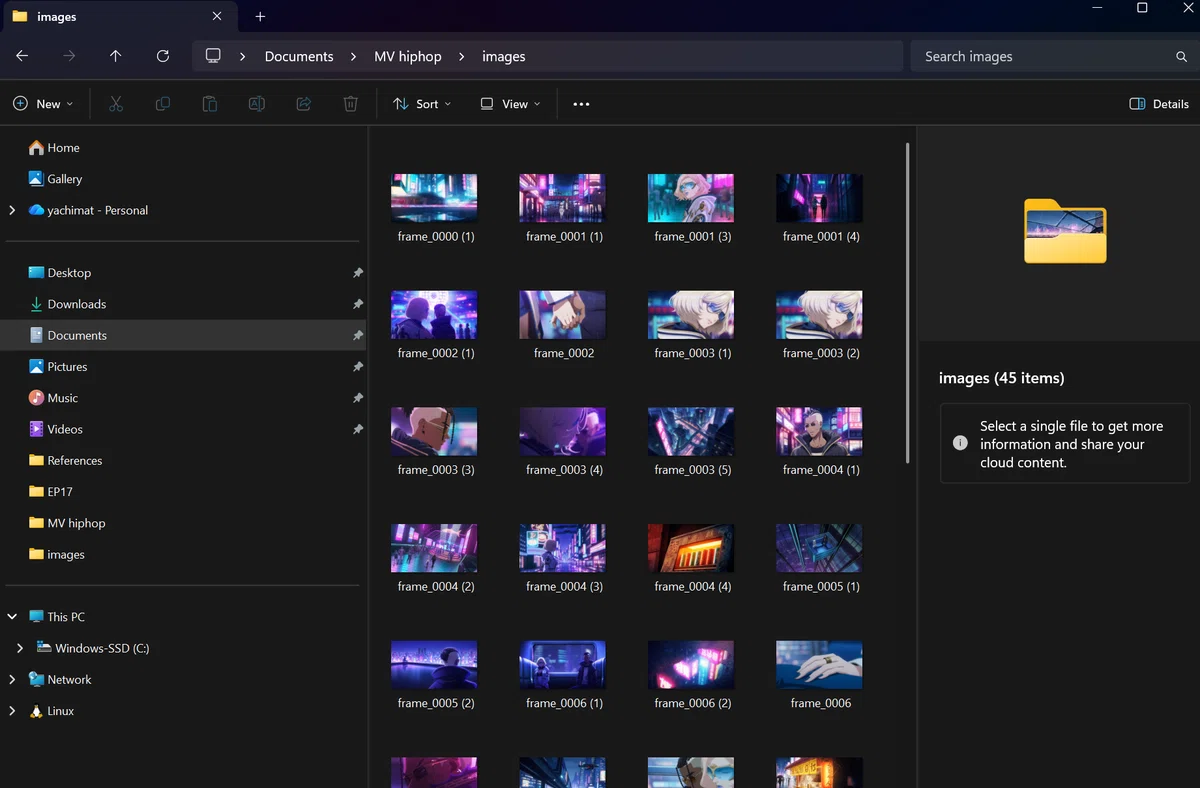Open the View dropdown menu
The height and width of the screenshot is (788, 1200).
[510, 104]
